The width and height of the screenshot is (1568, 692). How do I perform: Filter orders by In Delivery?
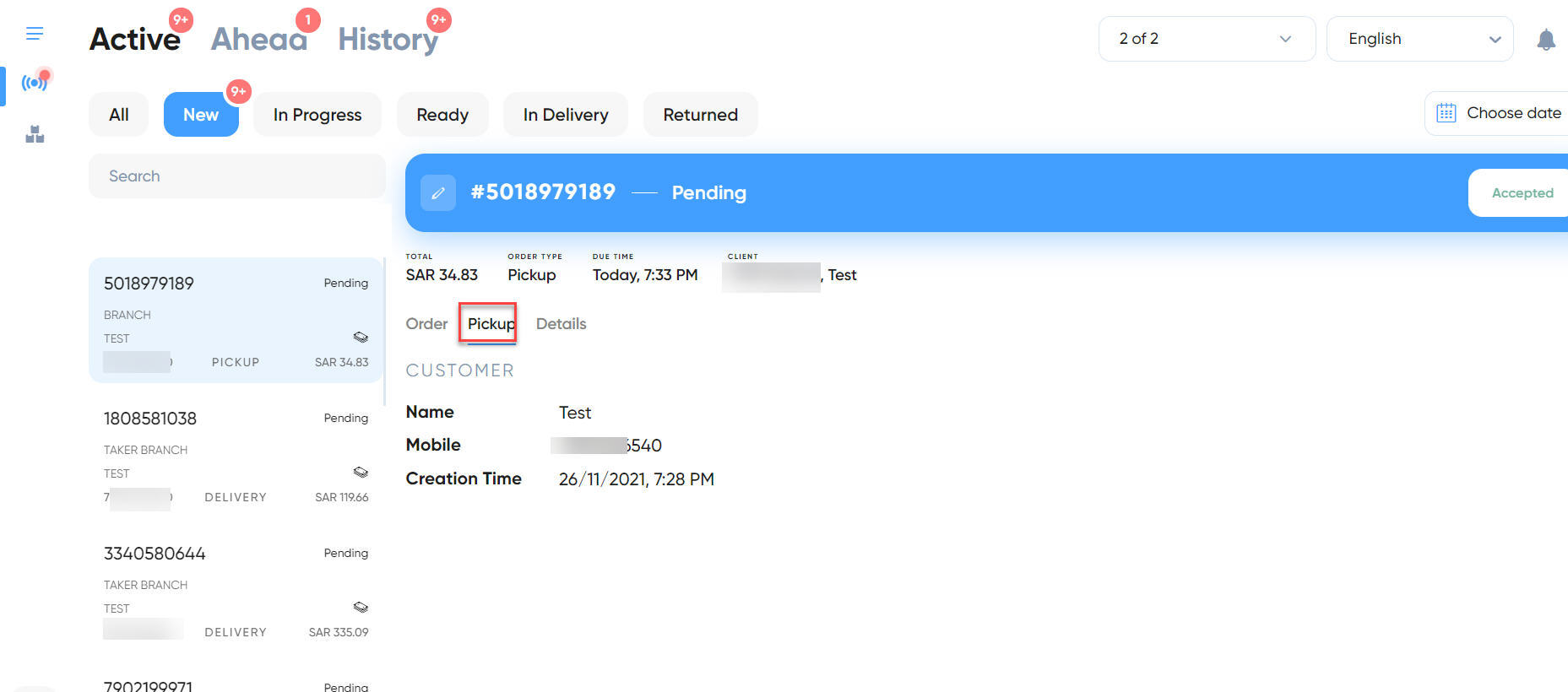click(566, 115)
